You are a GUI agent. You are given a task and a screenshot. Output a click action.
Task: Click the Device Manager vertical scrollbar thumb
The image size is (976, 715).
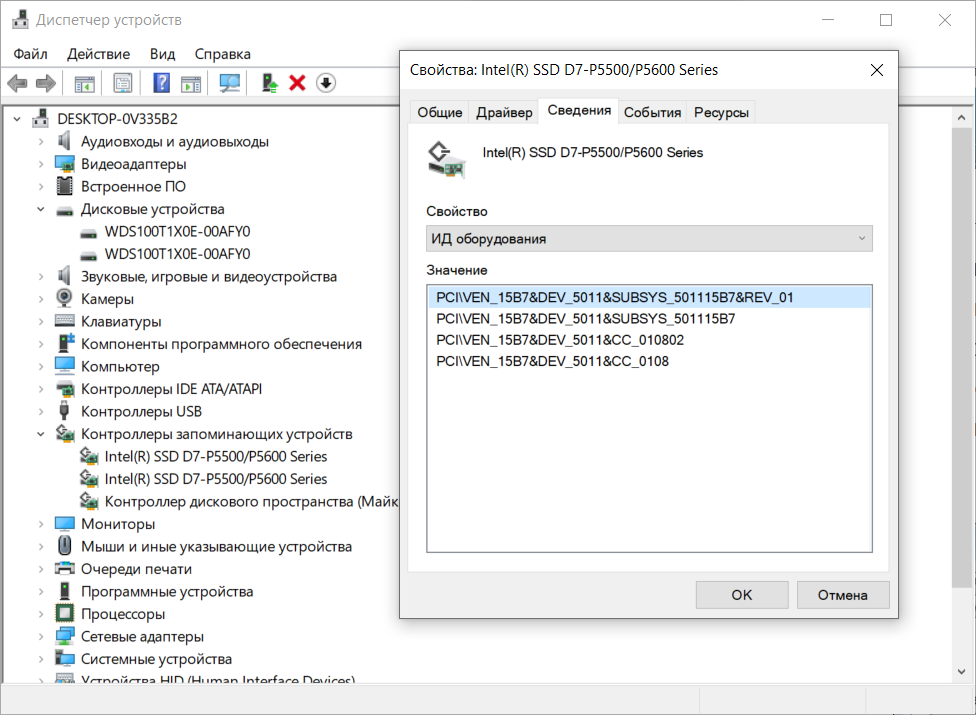pyautogui.click(x=962, y=357)
